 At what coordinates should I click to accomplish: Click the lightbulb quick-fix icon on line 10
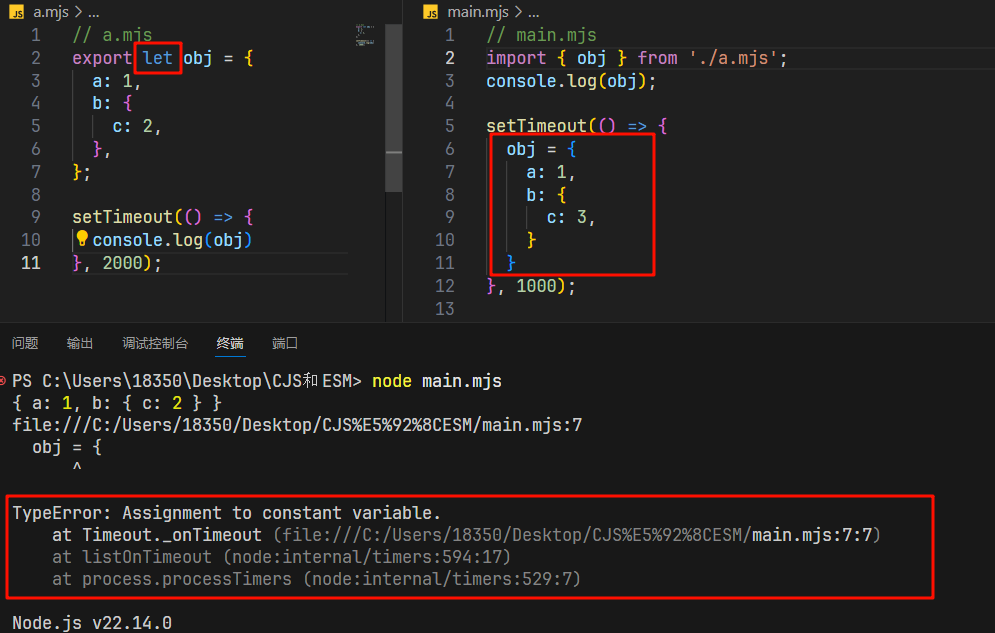click(82, 239)
